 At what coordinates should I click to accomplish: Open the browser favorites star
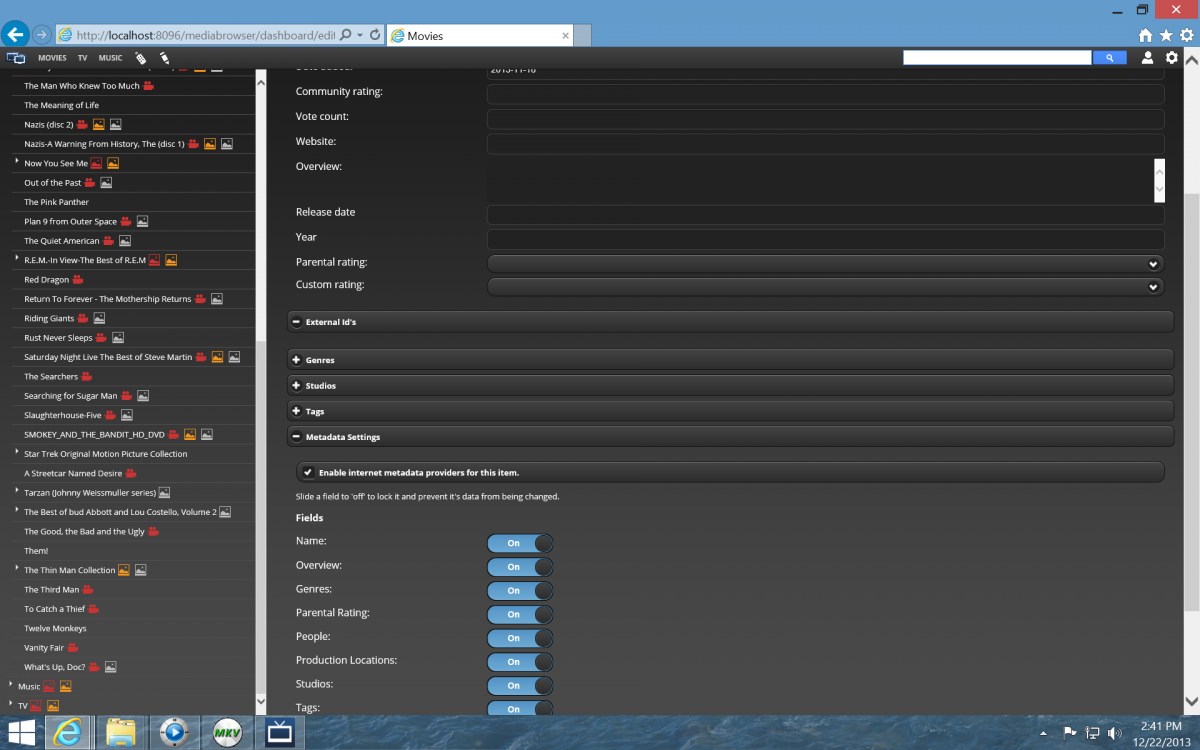point(1167,35)
